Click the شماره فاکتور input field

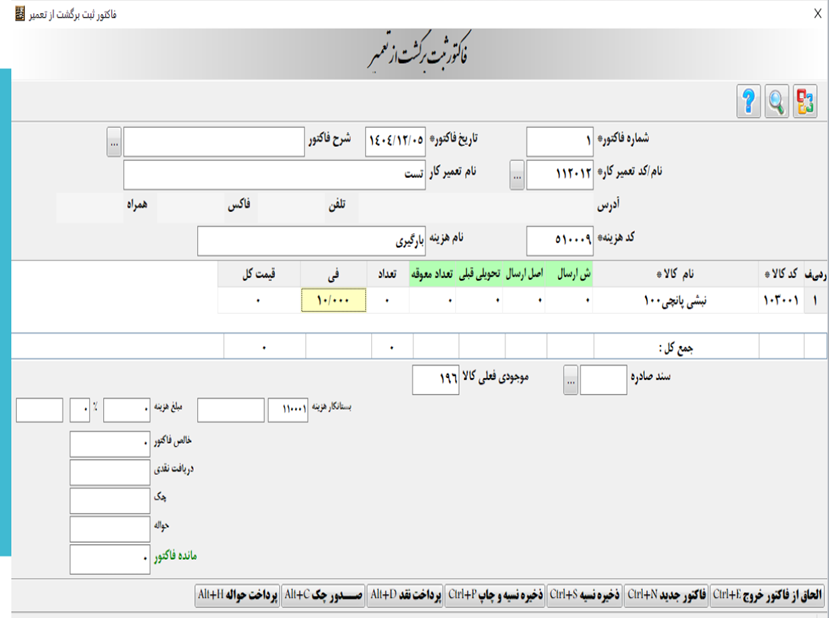[x=560, y=142]
